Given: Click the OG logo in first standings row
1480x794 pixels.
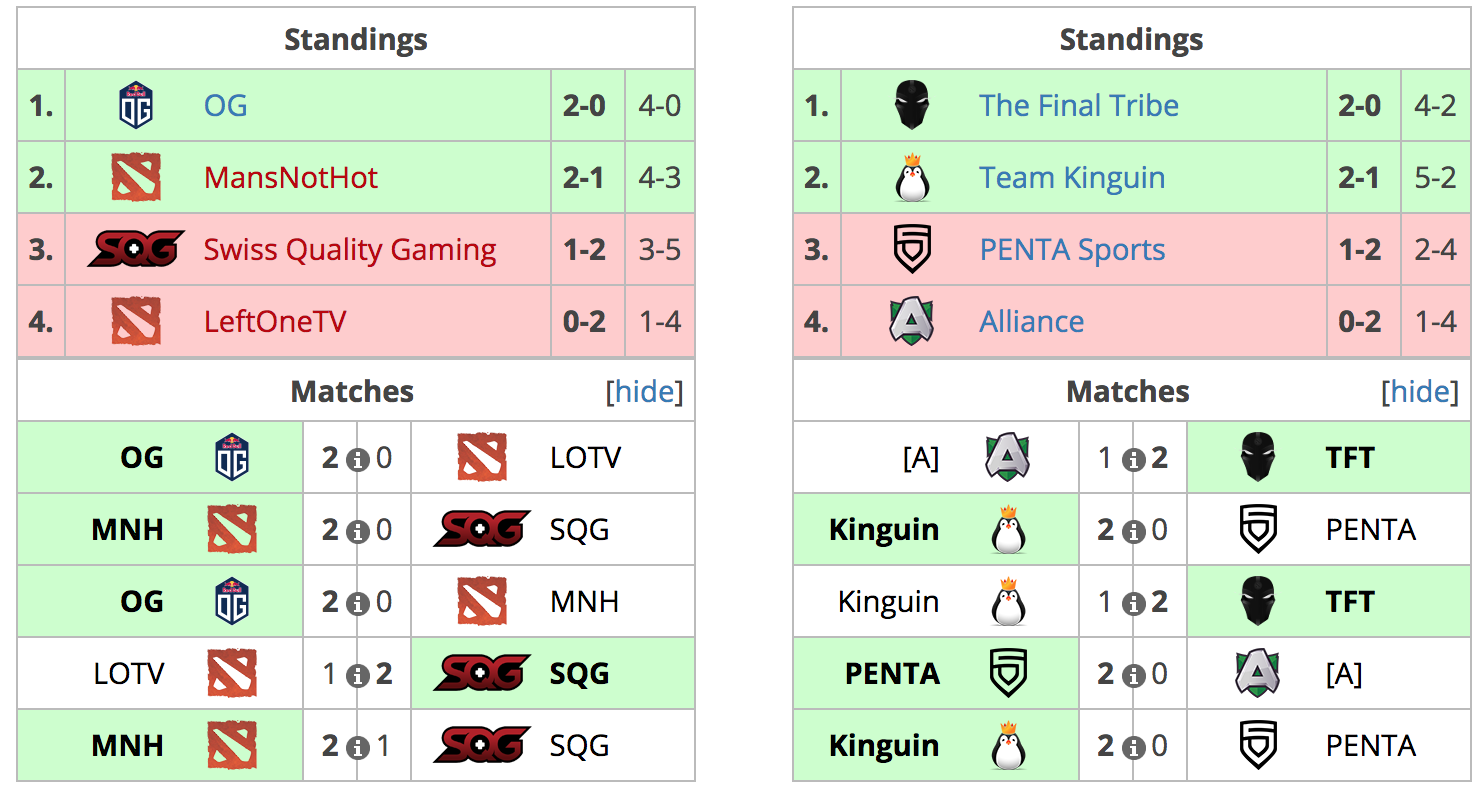Looking at the screenshot, I should (136, 105).
